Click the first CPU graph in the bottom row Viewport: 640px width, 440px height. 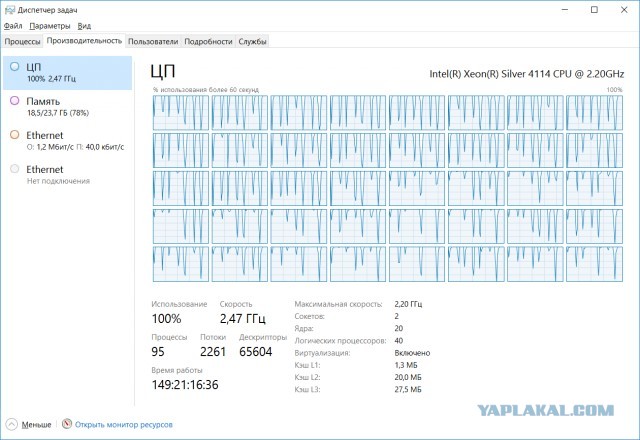click(x=181, y=264)
